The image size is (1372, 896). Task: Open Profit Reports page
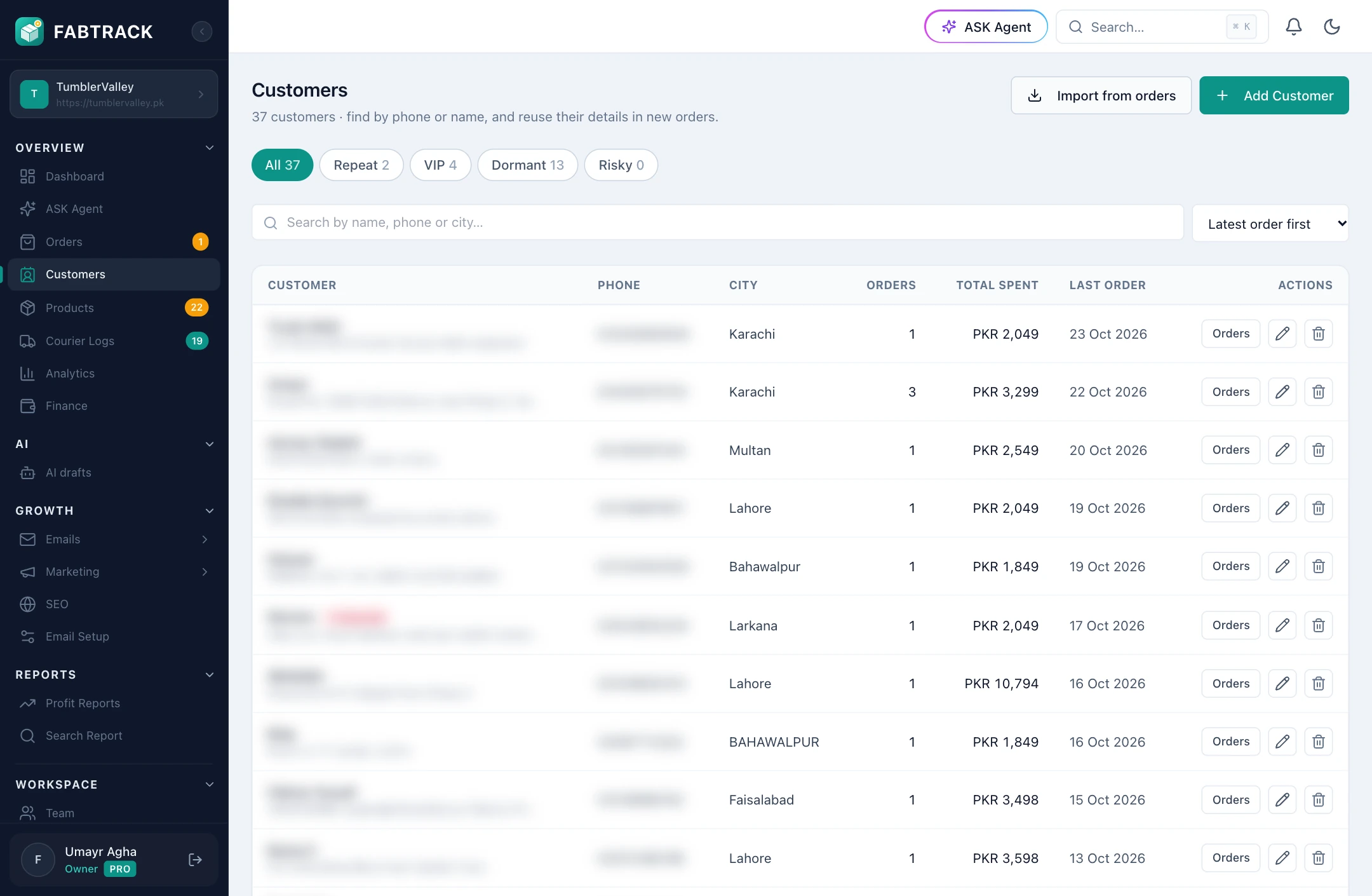[x=114, y=703]
